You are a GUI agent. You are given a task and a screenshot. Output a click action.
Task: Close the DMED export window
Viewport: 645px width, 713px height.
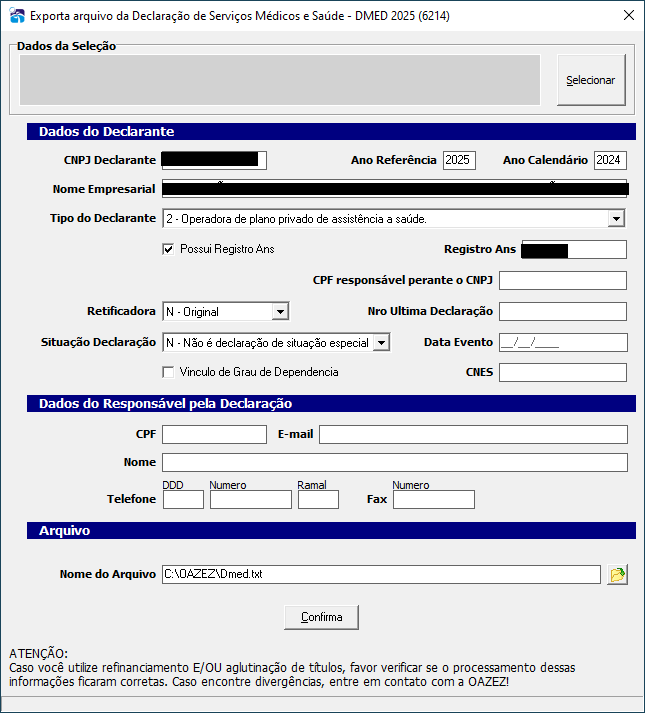[x=629, y=15]
